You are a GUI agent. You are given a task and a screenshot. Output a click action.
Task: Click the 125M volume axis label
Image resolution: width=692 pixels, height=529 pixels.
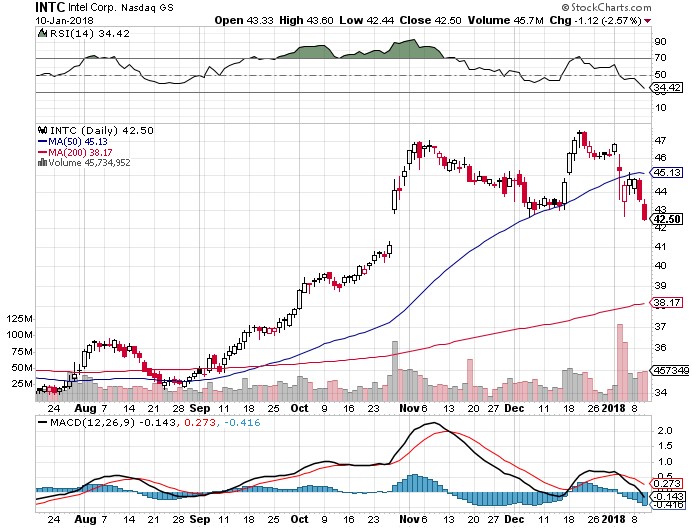tap(19, 319)
